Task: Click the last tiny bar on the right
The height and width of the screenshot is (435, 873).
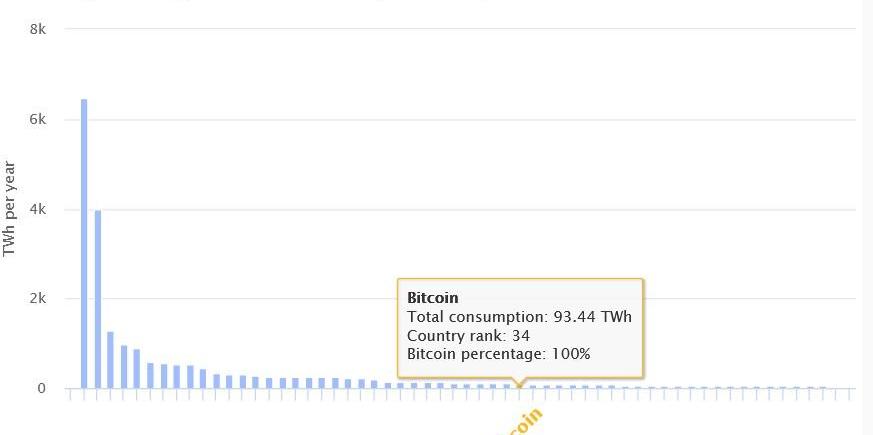Action: (x=823, y=388)
